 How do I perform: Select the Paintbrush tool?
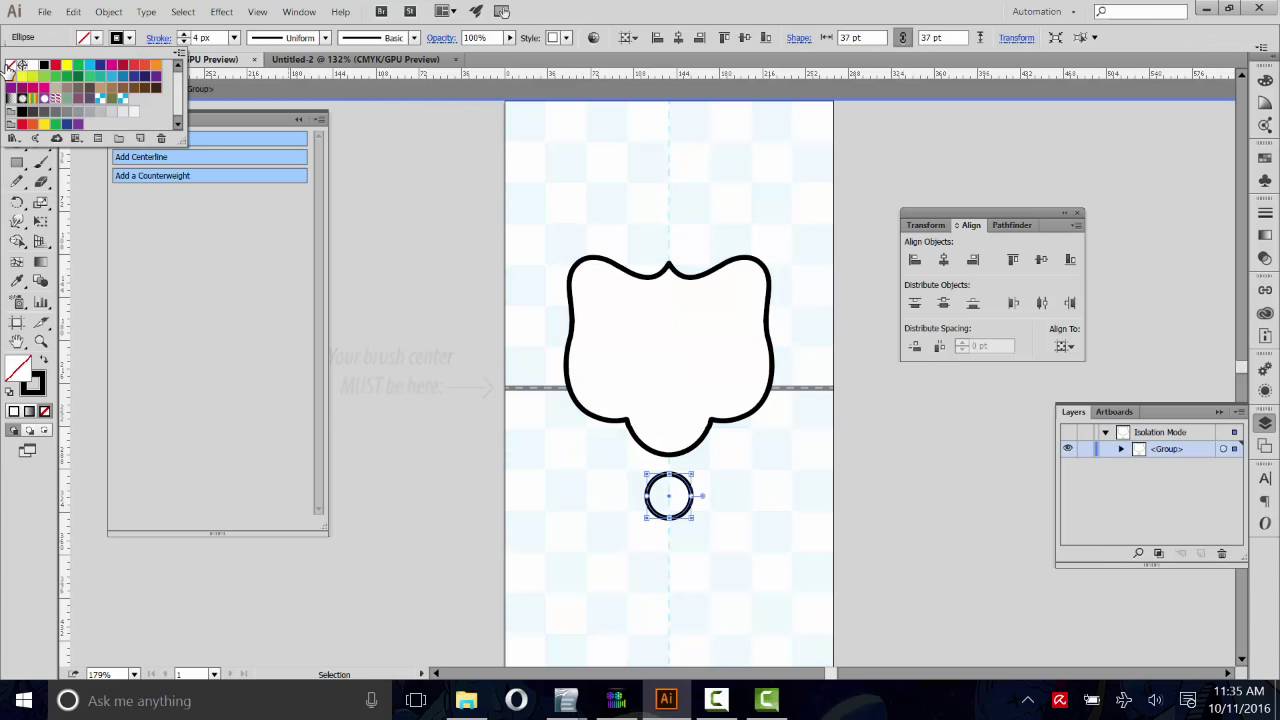(41, 162)
